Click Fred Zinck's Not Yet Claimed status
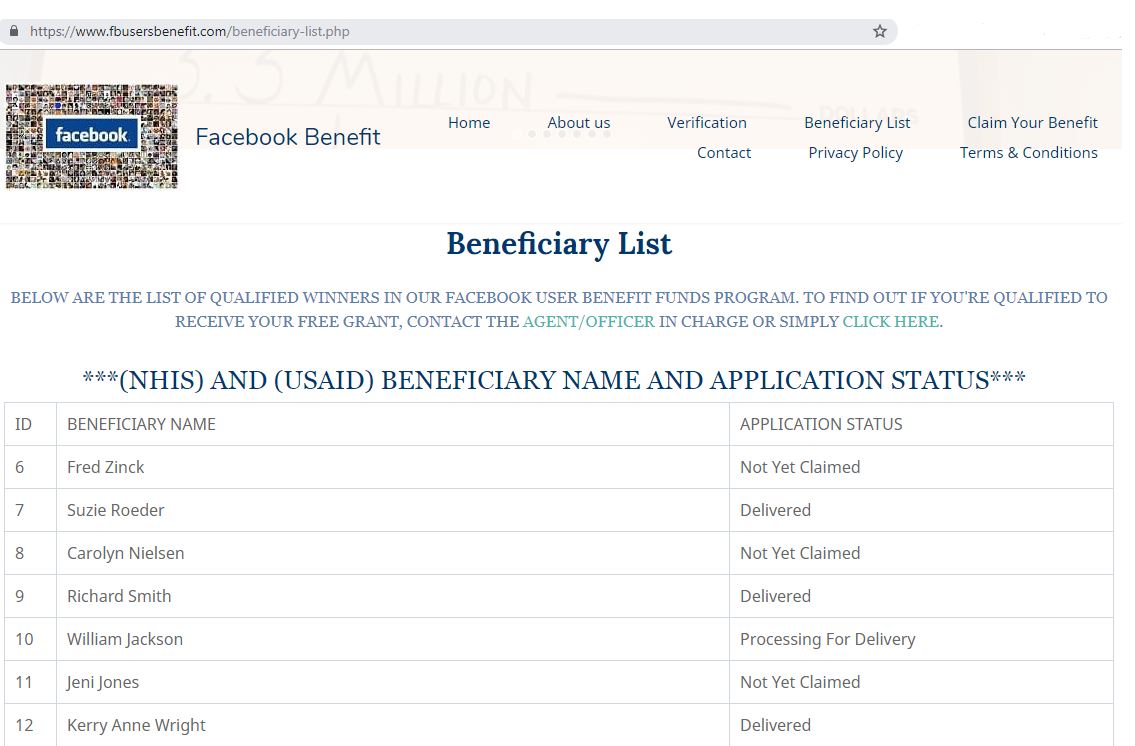Image resolution: width=1135 pixels, height=746 pixels. [x=800, y=467]
